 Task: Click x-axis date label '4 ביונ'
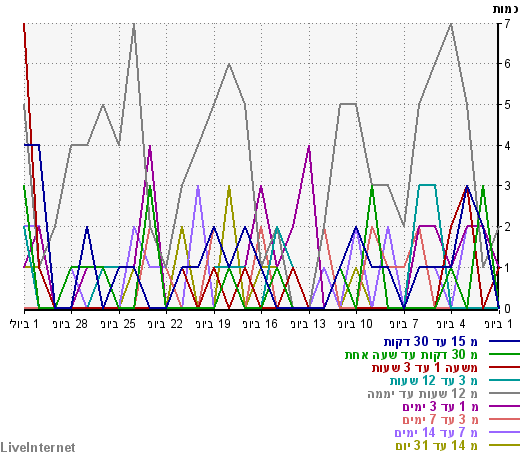(x=451, y=324)
